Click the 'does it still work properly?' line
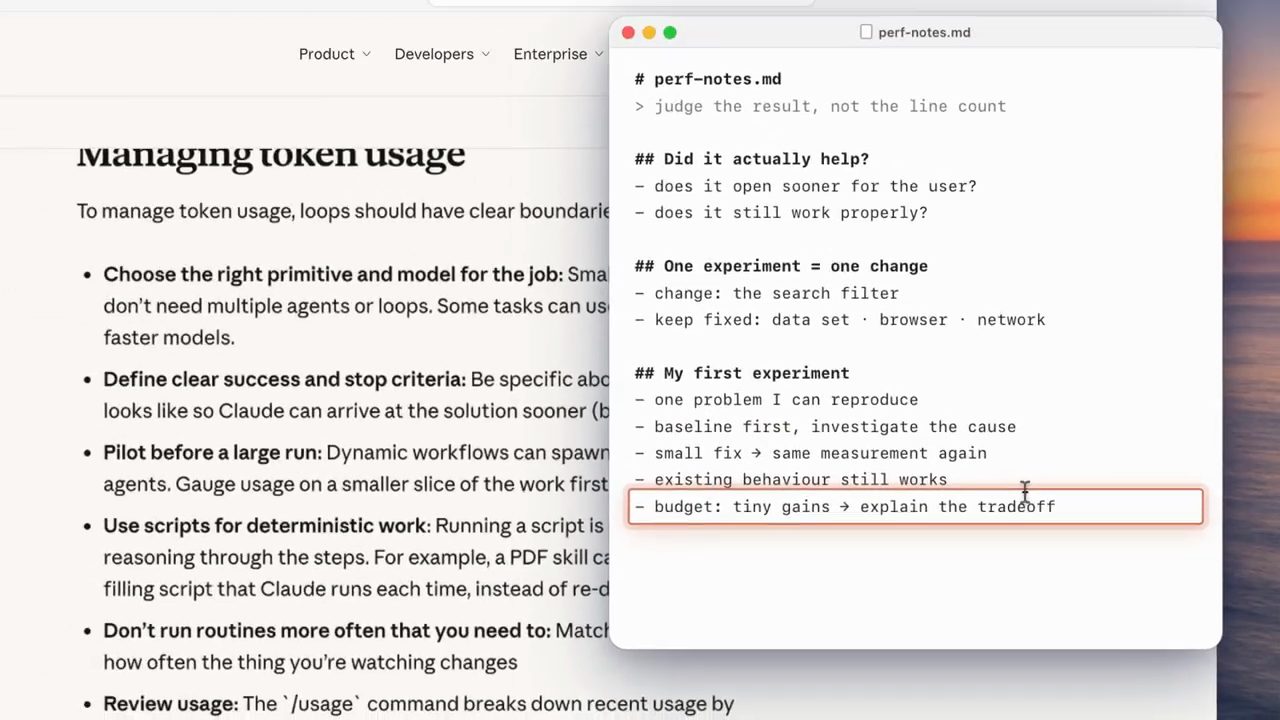Viewport: 1280px width, 720px height. pyautogui.click(x=781, y=212)
